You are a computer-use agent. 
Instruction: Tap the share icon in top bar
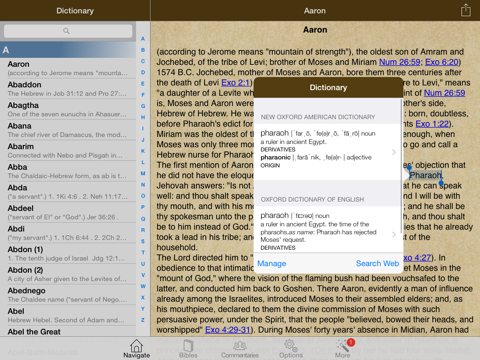coord(466,10)
